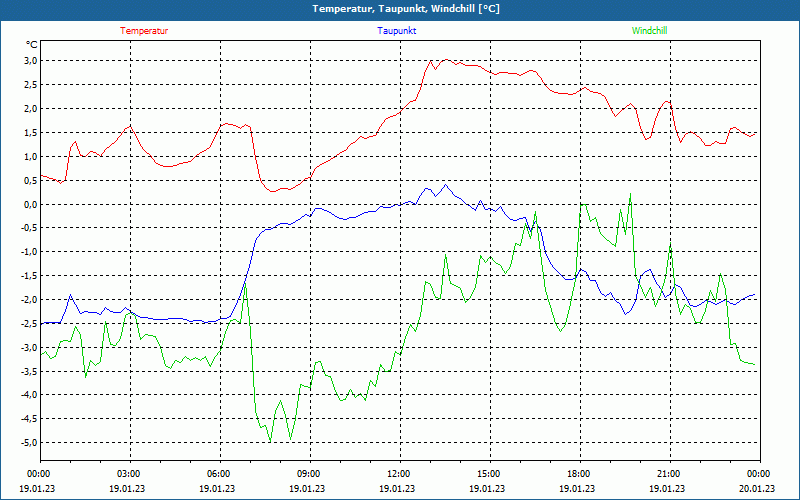Click the 12:00 time label

(x=400, y=473)
